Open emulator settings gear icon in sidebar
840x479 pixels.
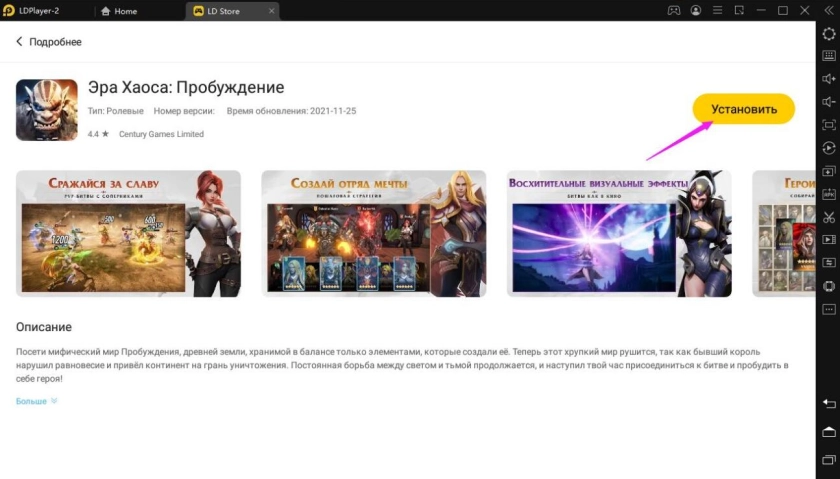coord(829,33)
